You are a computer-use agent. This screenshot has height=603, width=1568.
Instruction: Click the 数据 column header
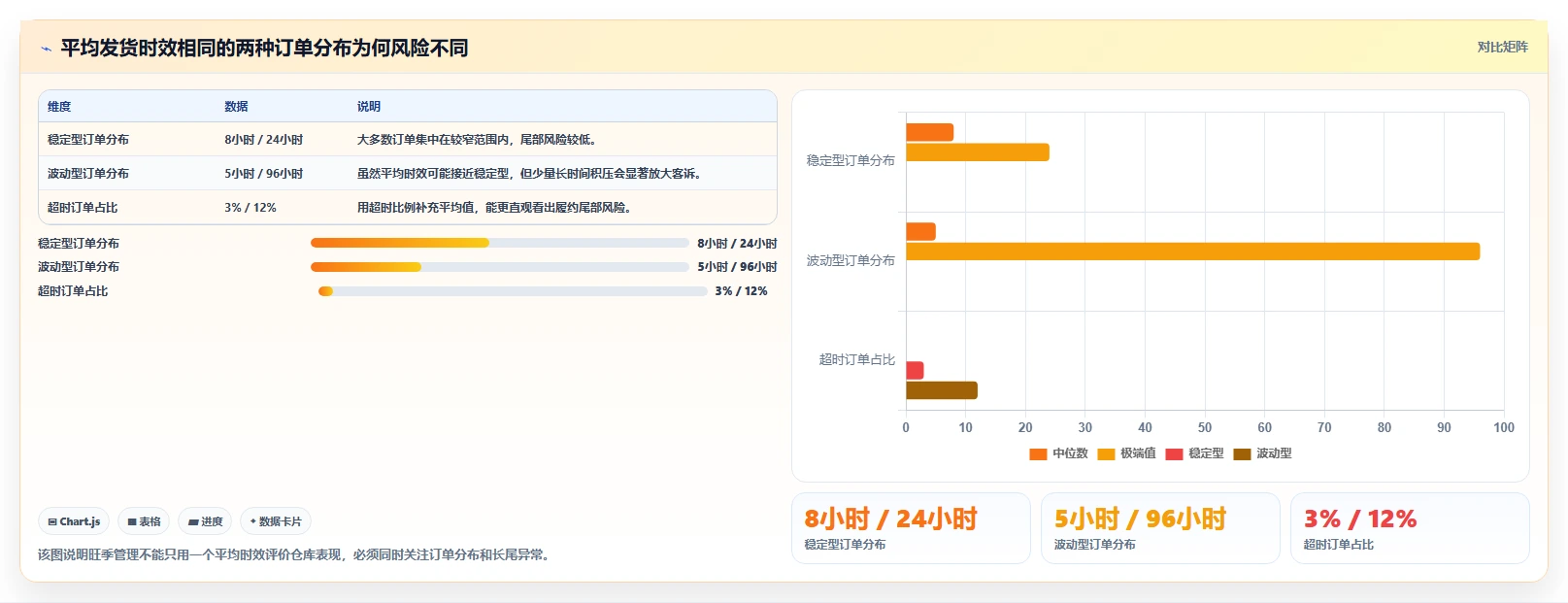click(236, 107)
